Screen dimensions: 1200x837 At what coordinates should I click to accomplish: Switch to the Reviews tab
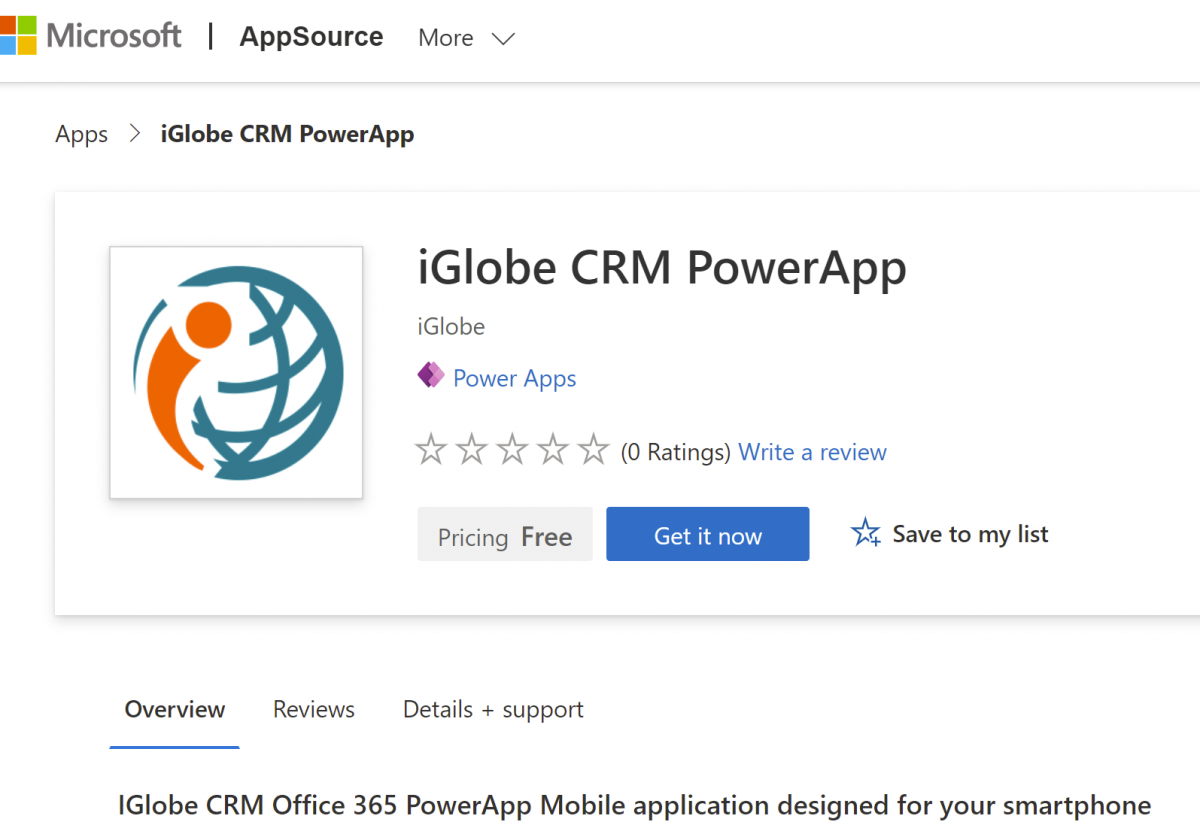314,709
